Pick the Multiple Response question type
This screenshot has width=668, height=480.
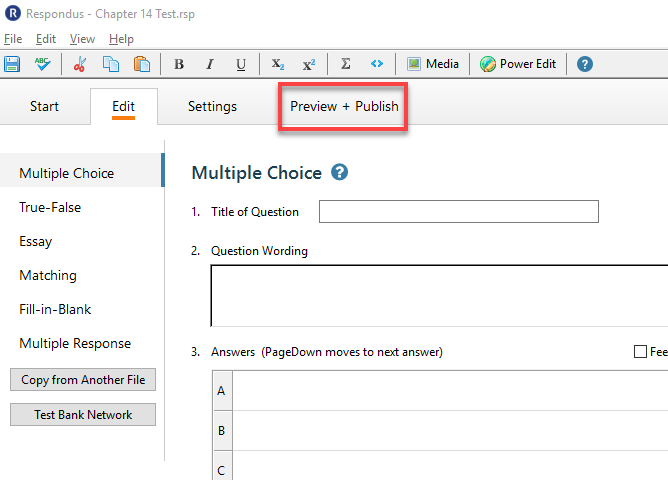[75, 344]
